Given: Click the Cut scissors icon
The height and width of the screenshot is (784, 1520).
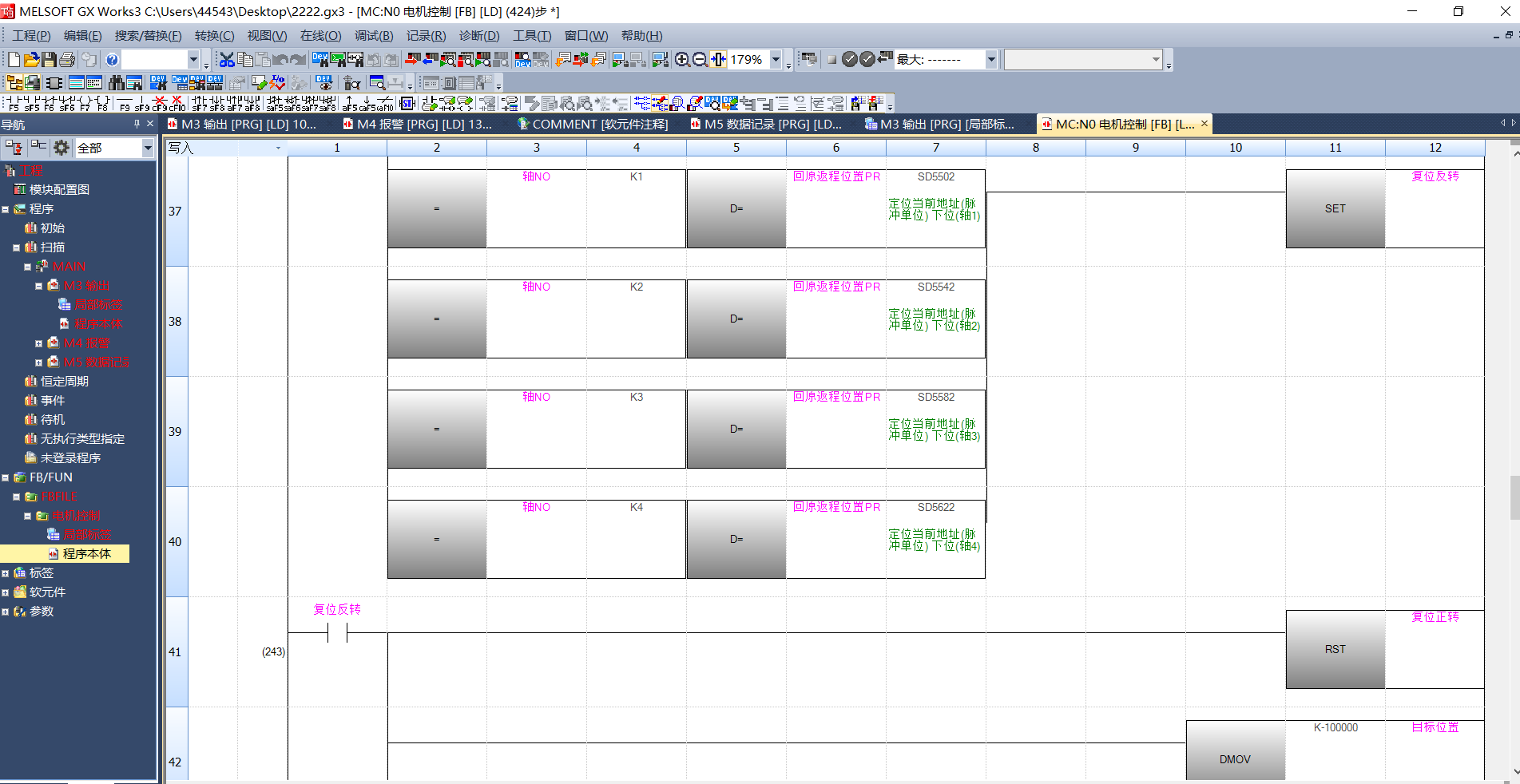Looking at the screenshot, I should pyautogui.click(x=227, y=60).
